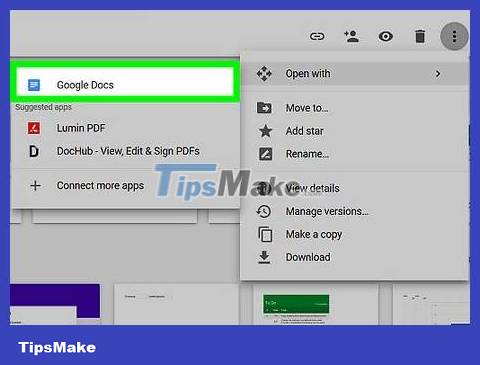This screenshot has width=480, height=365.
Task: Click the Manage versions history icon
Action: pos(264,211)
